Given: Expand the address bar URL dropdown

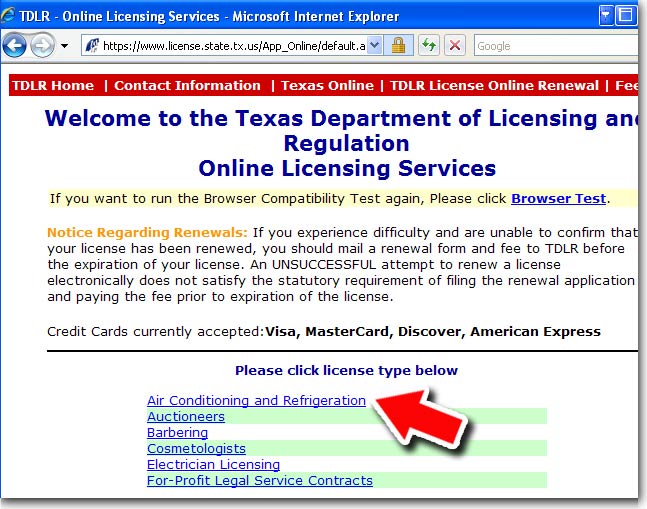Looking at the screenshot, I should (x=374, y=45).
